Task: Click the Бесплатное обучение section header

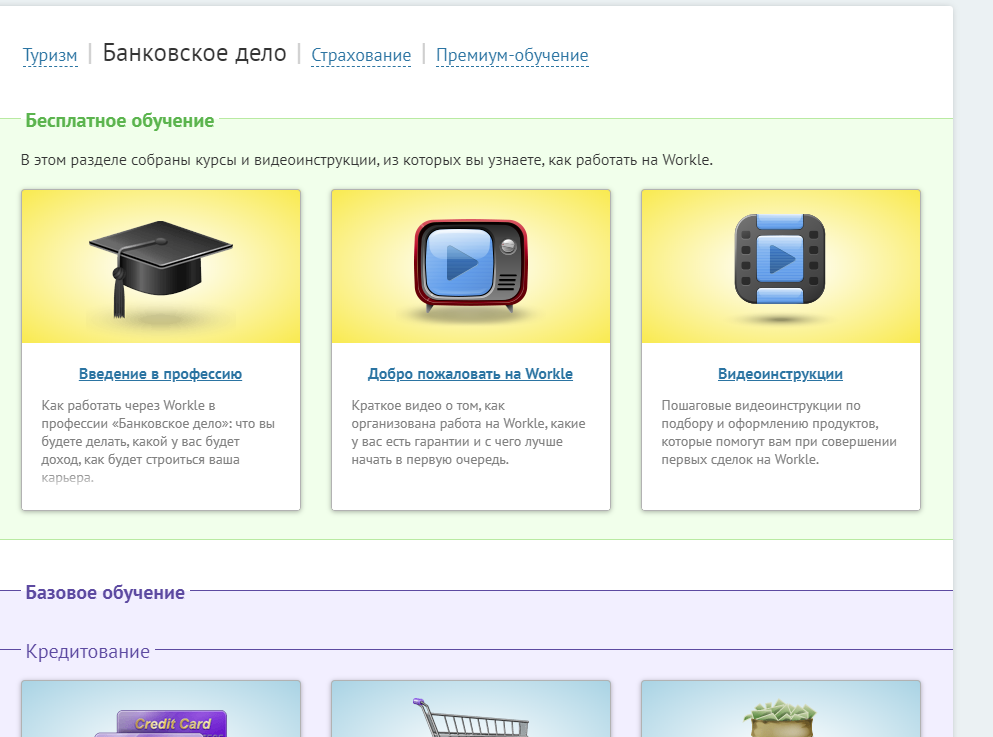Action: (120, 120)
